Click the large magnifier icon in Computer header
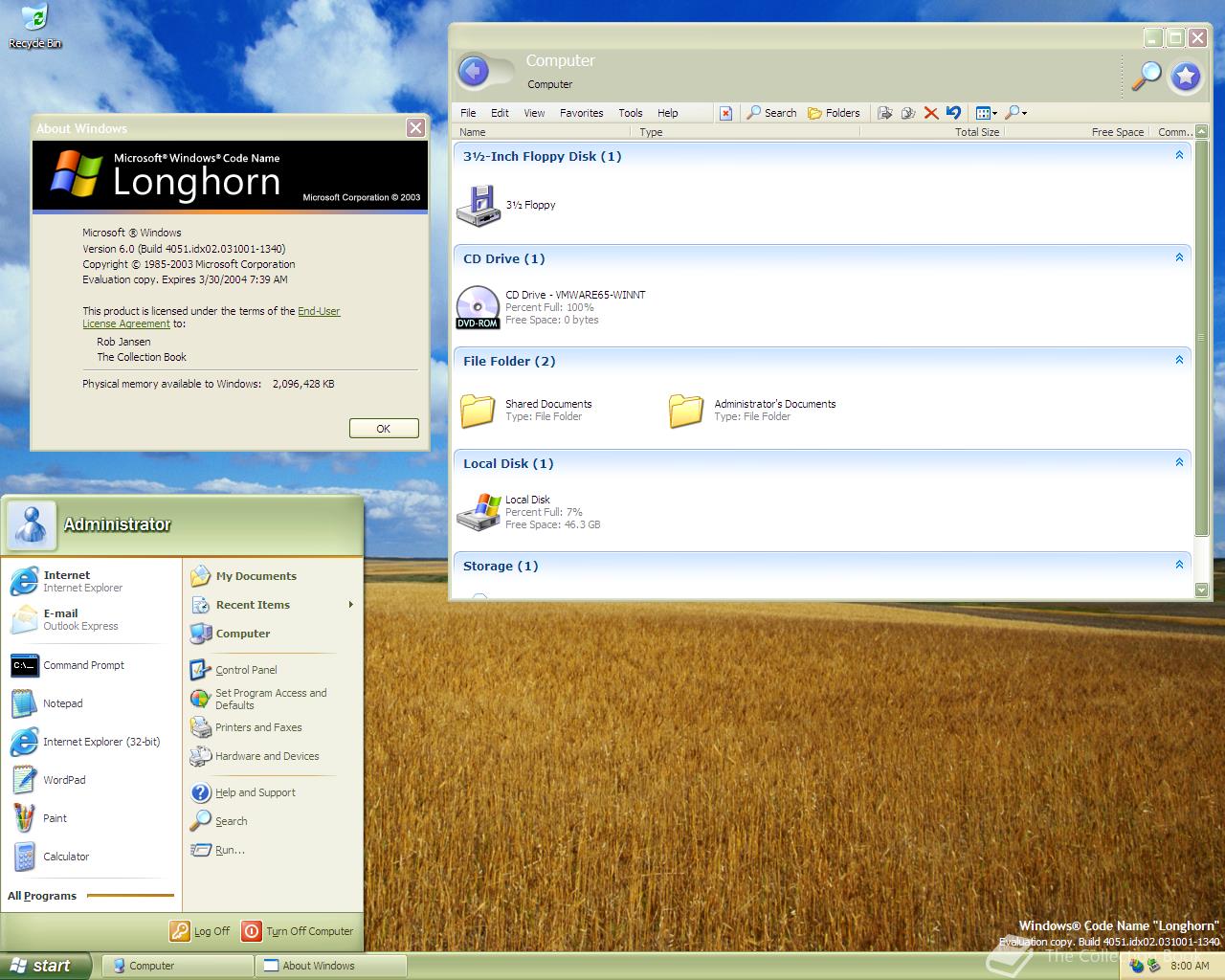 (1146, 75)
